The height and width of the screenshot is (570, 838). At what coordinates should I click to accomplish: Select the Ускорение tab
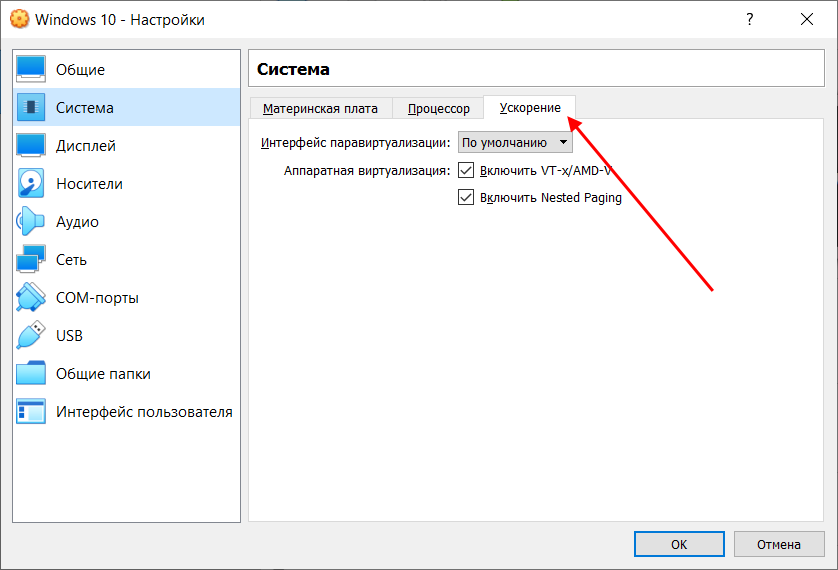point(530,108)
